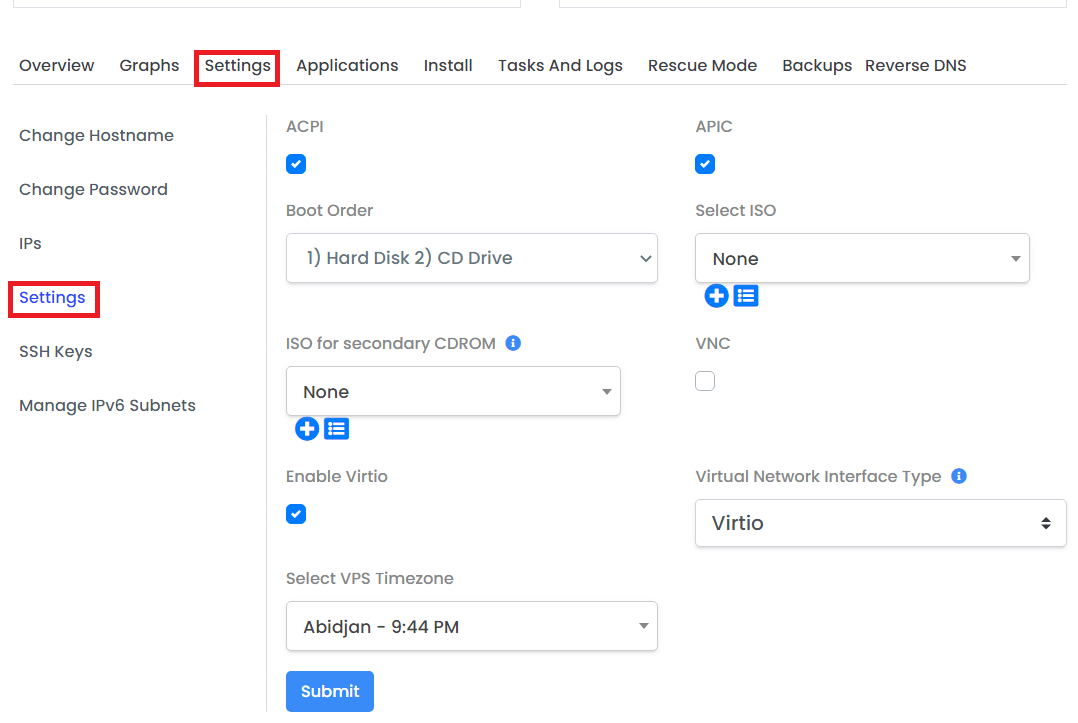Open the Backups tab
This screenshot has height=723, width=1078.
pos(817,66)
